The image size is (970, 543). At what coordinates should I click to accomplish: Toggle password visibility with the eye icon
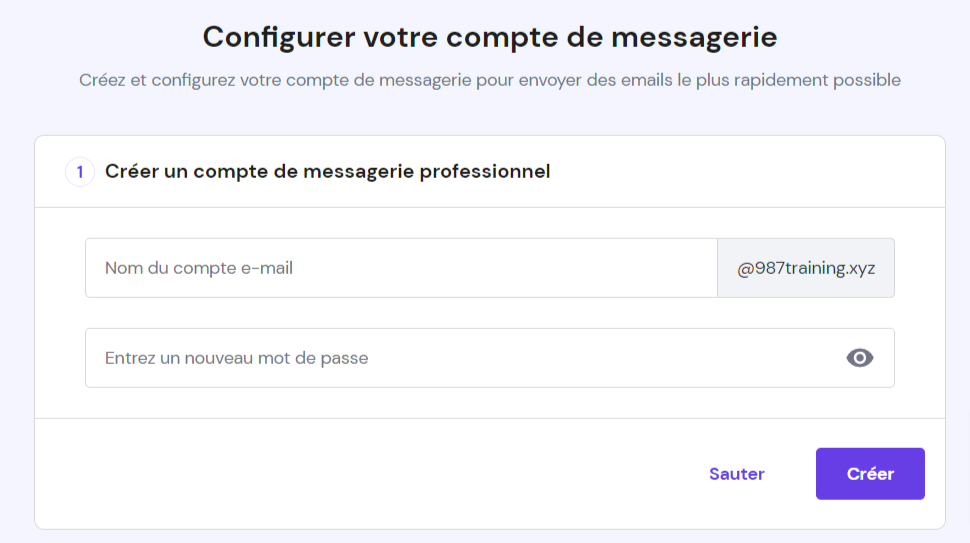pos(859,358)
